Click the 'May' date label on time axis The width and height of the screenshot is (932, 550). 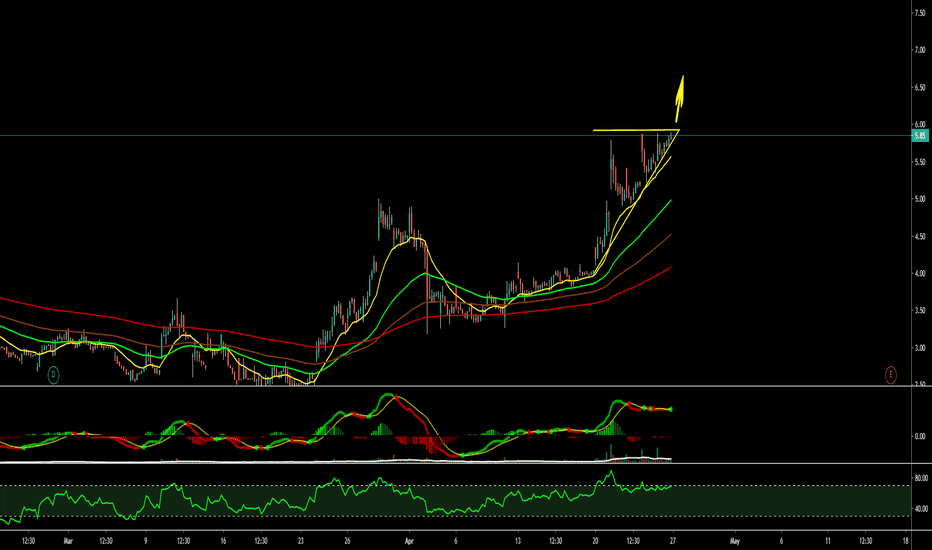[735, 541]
